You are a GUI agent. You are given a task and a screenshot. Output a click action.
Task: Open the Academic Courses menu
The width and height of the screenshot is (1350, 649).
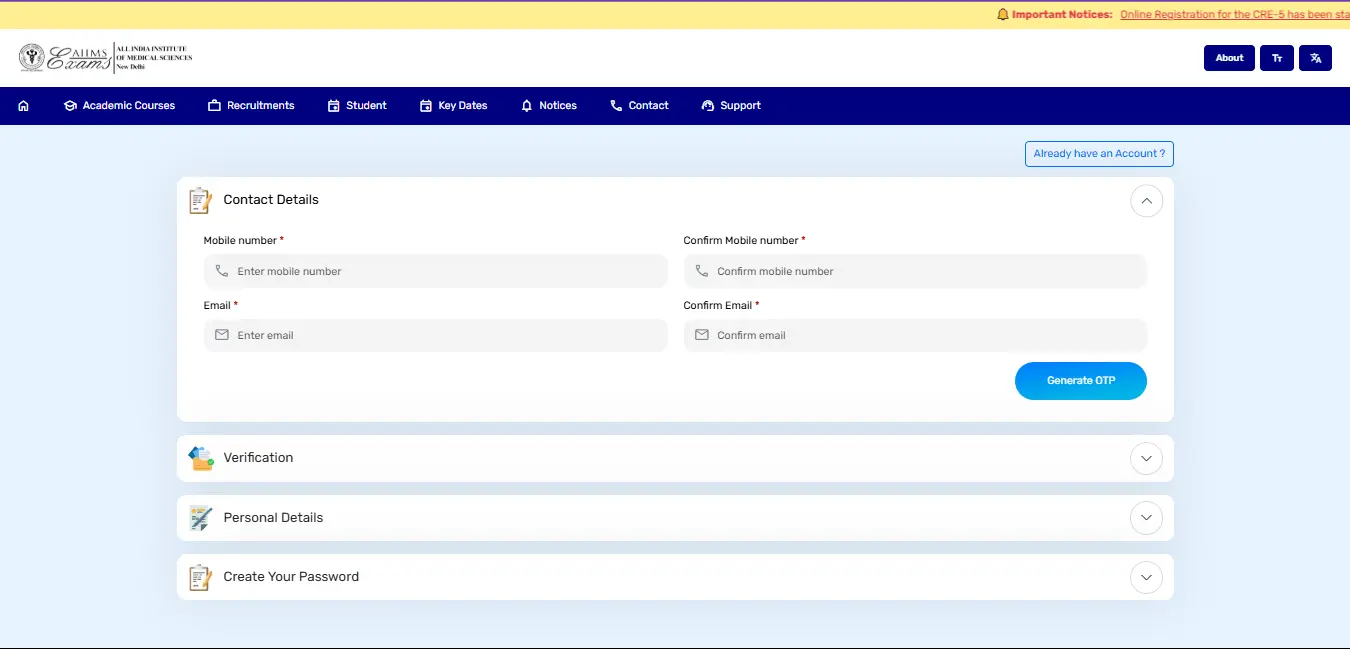click(119, 106)
